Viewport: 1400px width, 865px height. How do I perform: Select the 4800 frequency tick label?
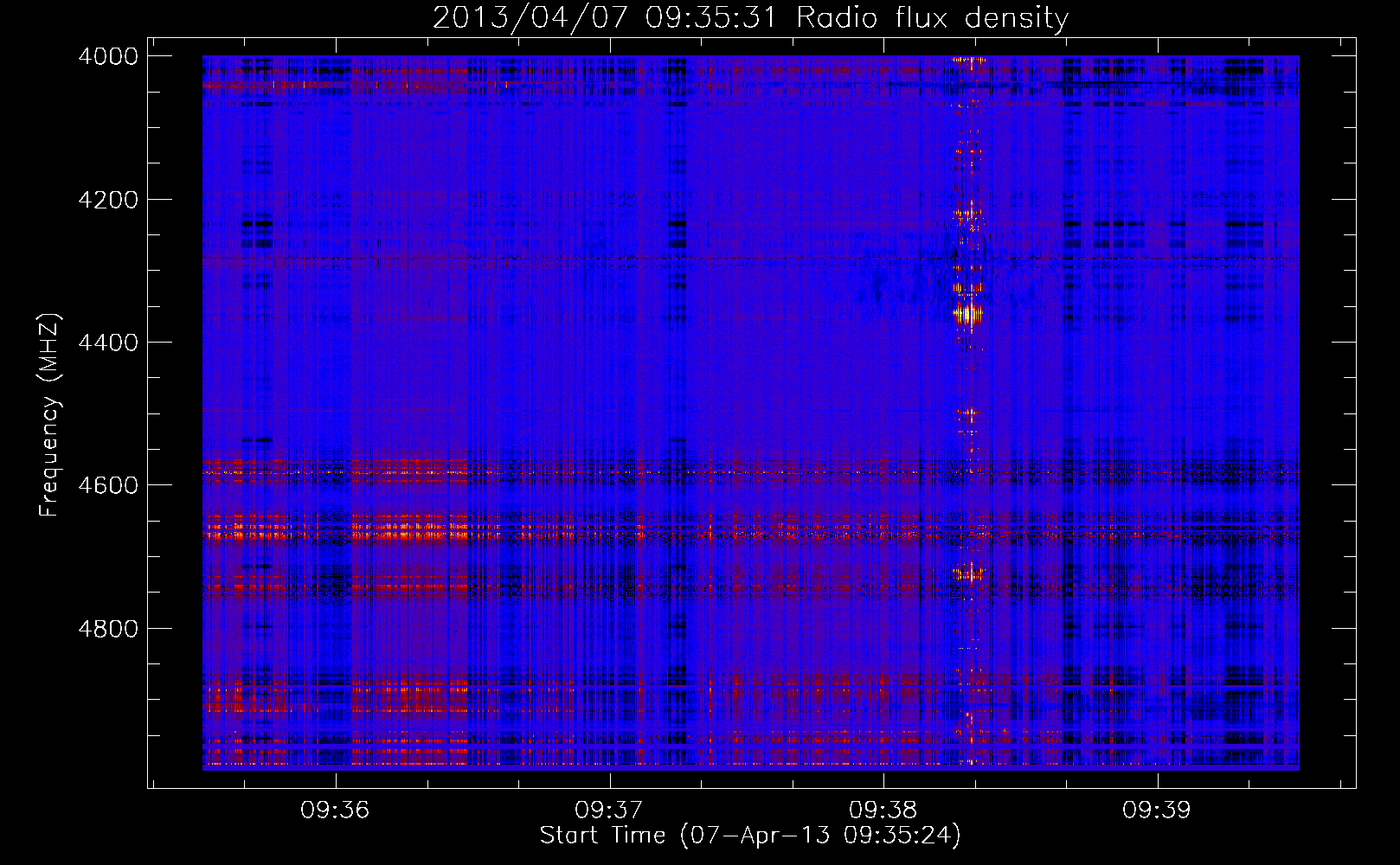tap(108, 628)
